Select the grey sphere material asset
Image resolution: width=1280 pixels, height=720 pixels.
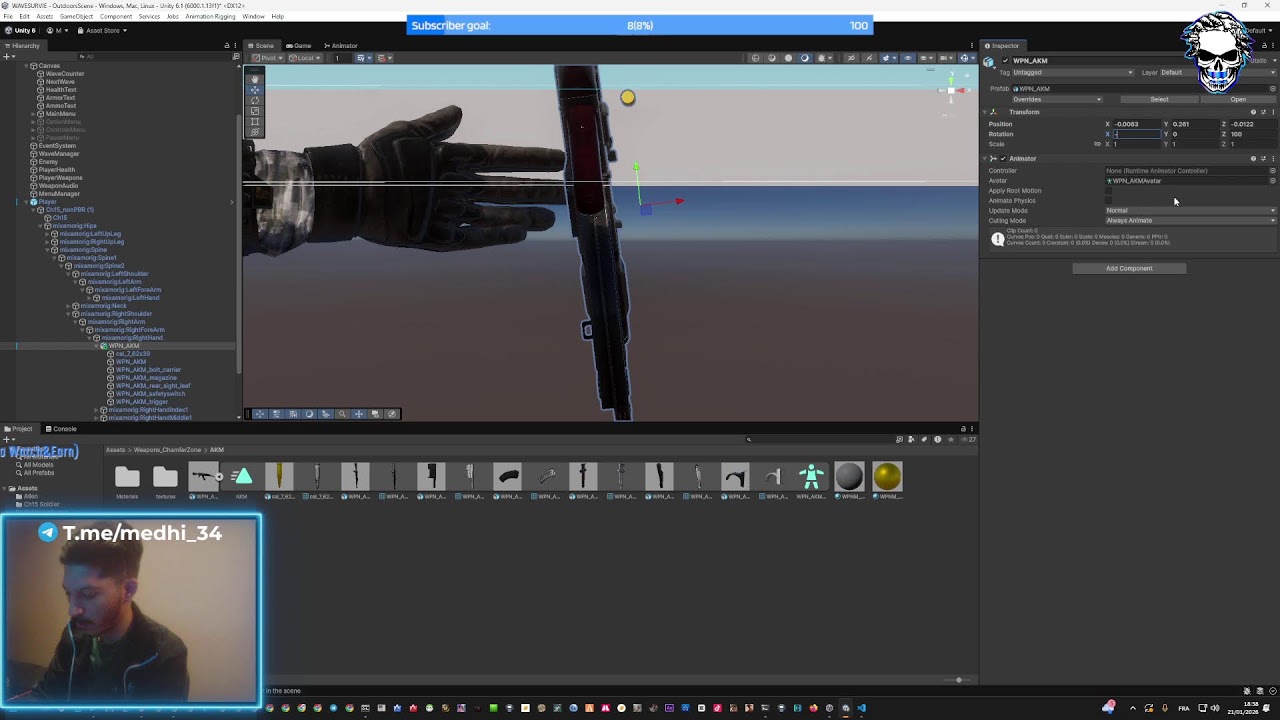pos(849,481)
